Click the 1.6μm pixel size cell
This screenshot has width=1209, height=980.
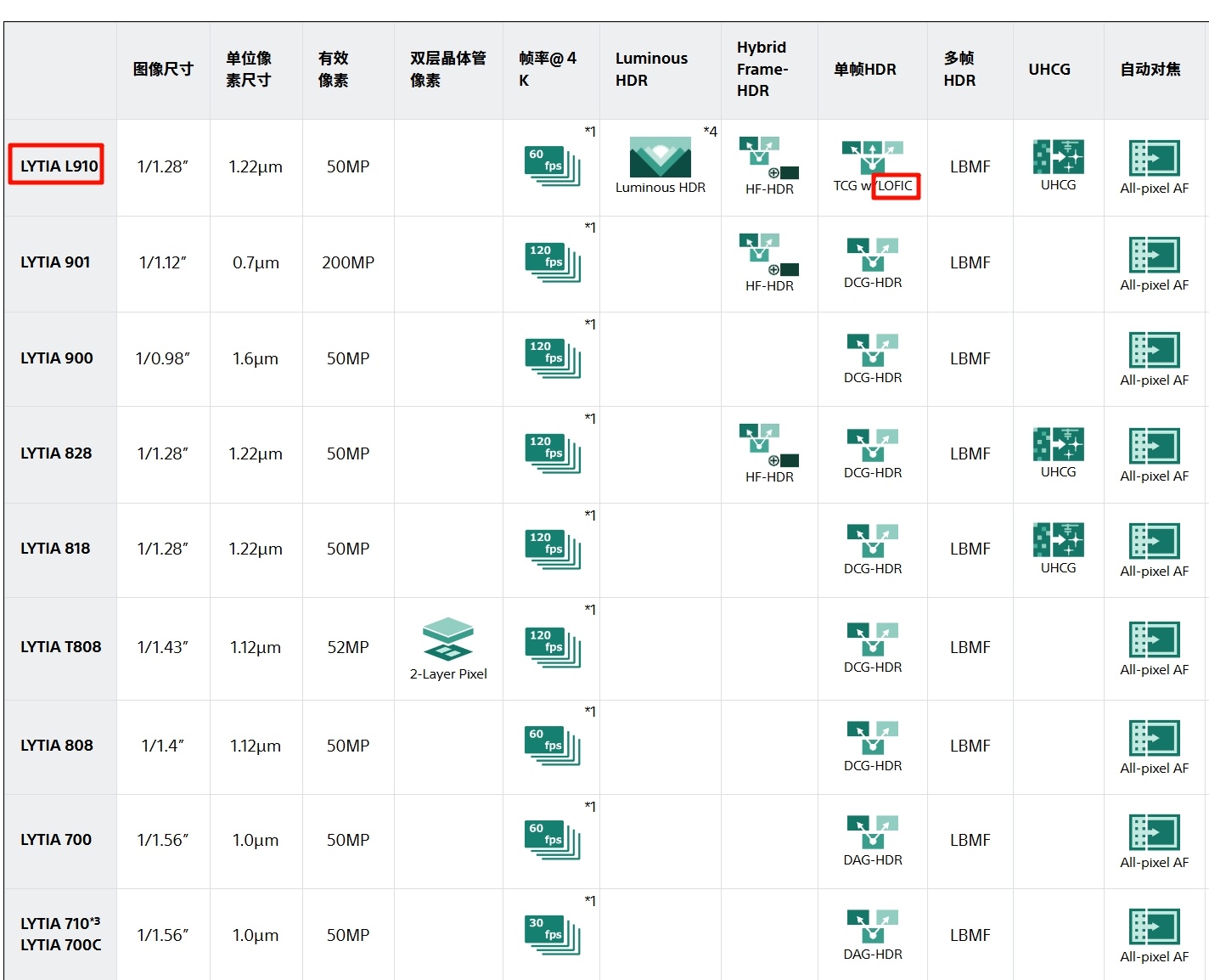(x=256, y=359)
